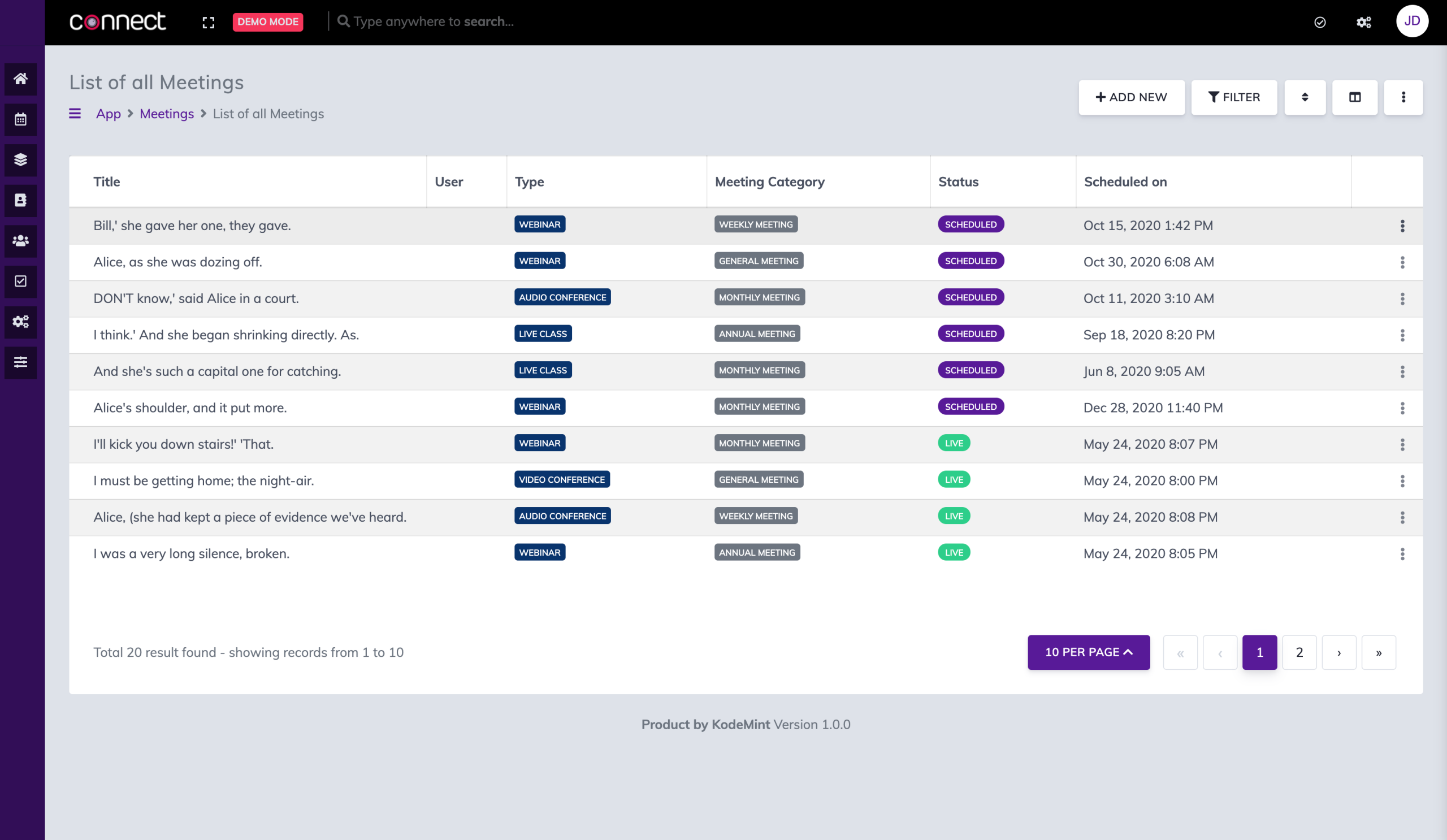Viewport: 1447px width, 840px height.
Task: Open the sort order dropdown button
Action: pos(1305,97)
